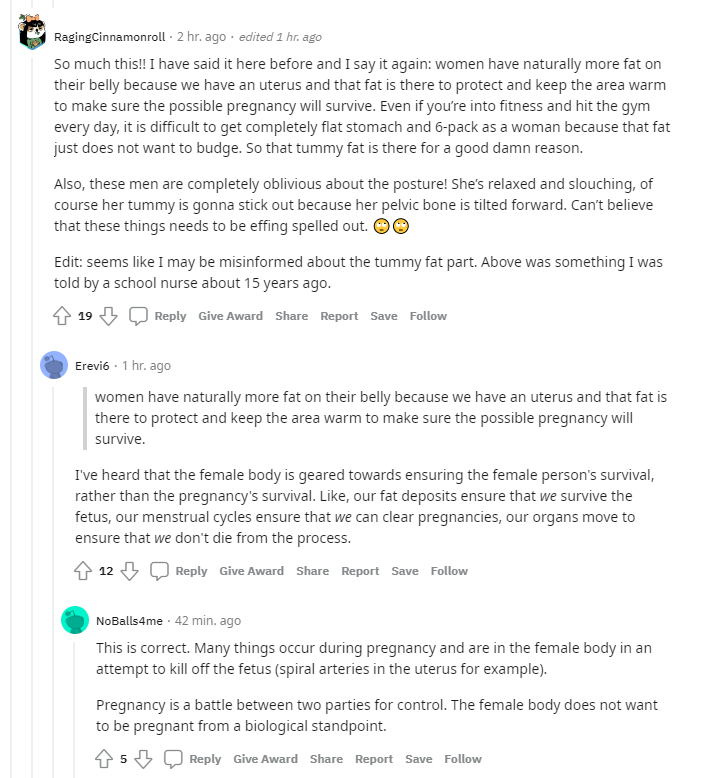Upvote RagingCinnamonroll's comment
Screen dimensions: 713x778
62,316
